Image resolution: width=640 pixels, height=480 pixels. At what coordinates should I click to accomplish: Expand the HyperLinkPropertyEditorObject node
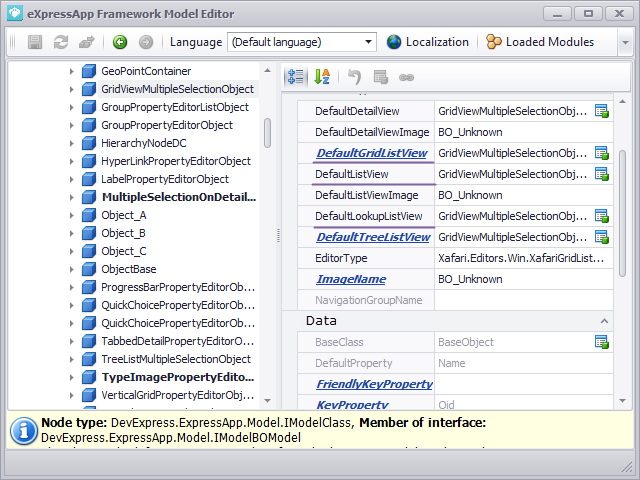71,161
